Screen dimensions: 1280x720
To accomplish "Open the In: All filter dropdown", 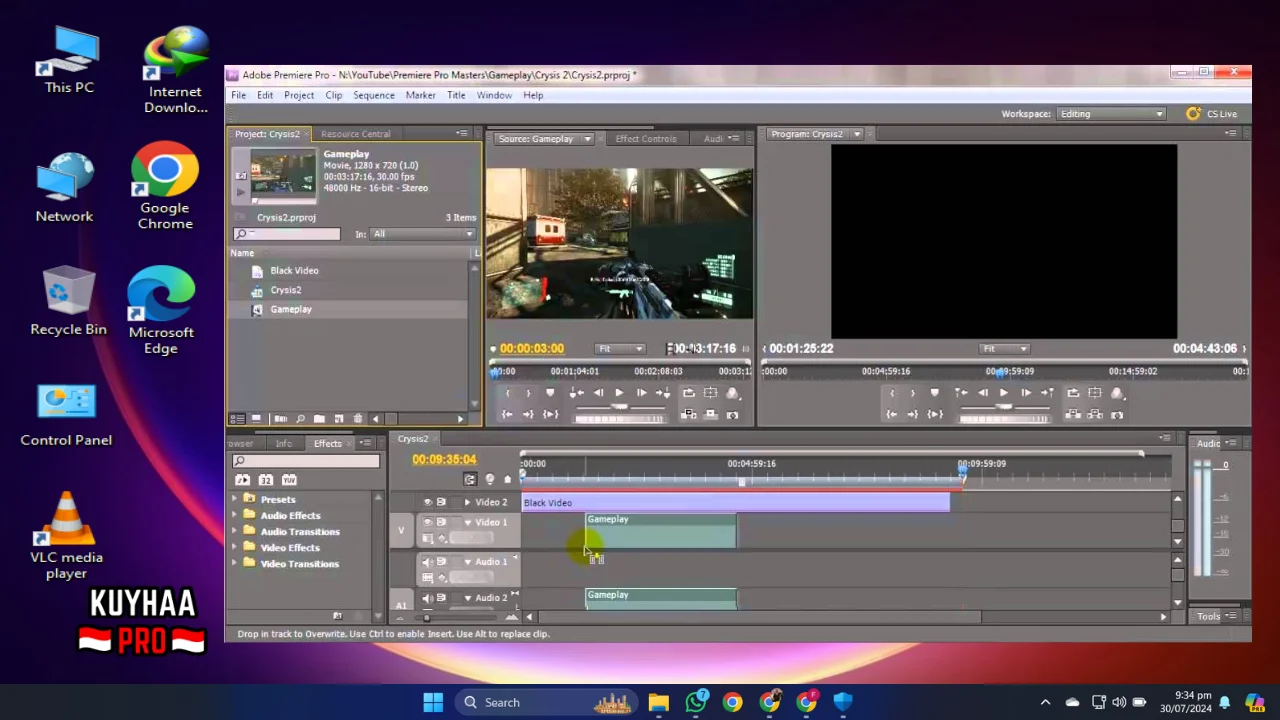I will point(422,234).
